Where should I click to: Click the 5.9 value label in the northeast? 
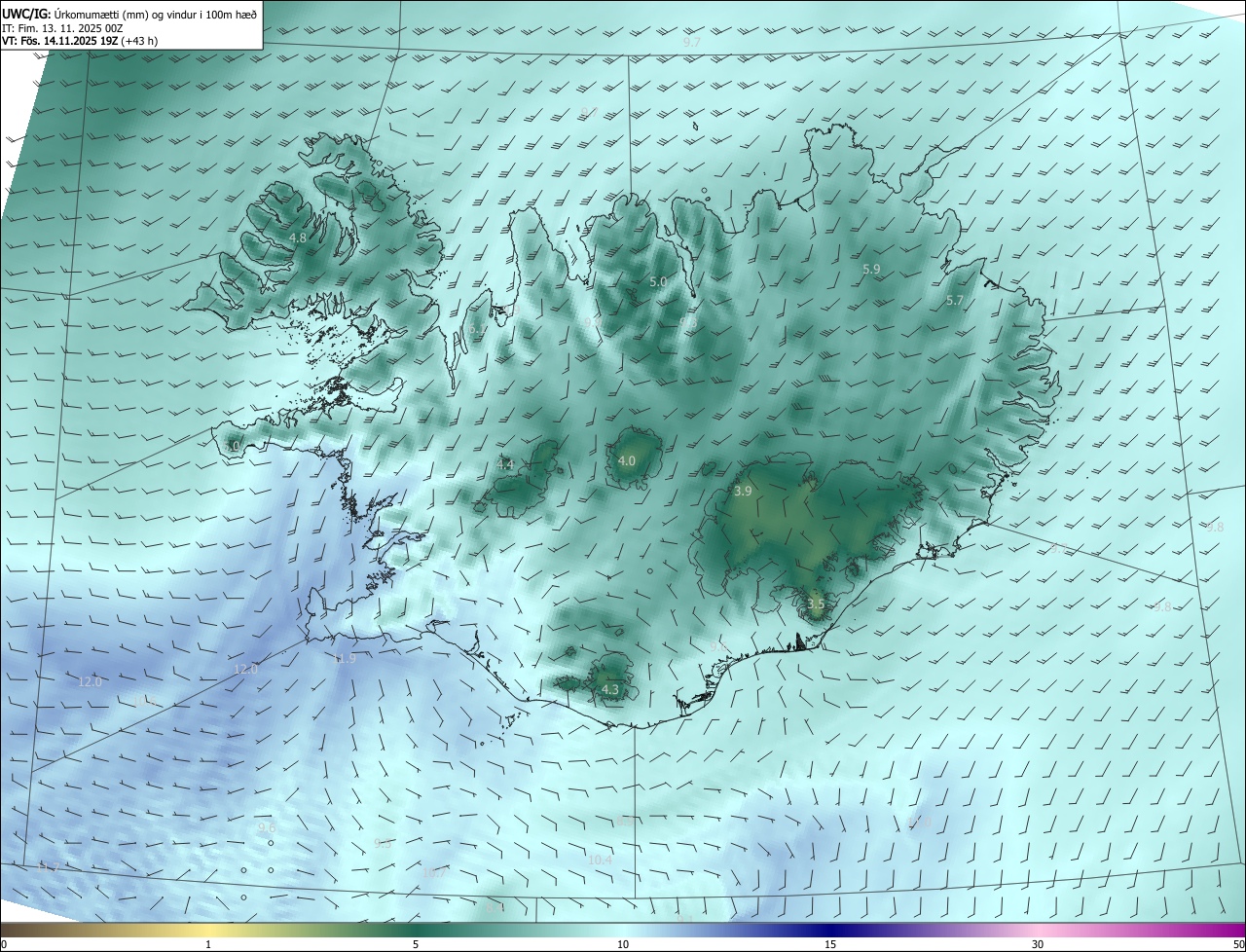tap(871, 269)
